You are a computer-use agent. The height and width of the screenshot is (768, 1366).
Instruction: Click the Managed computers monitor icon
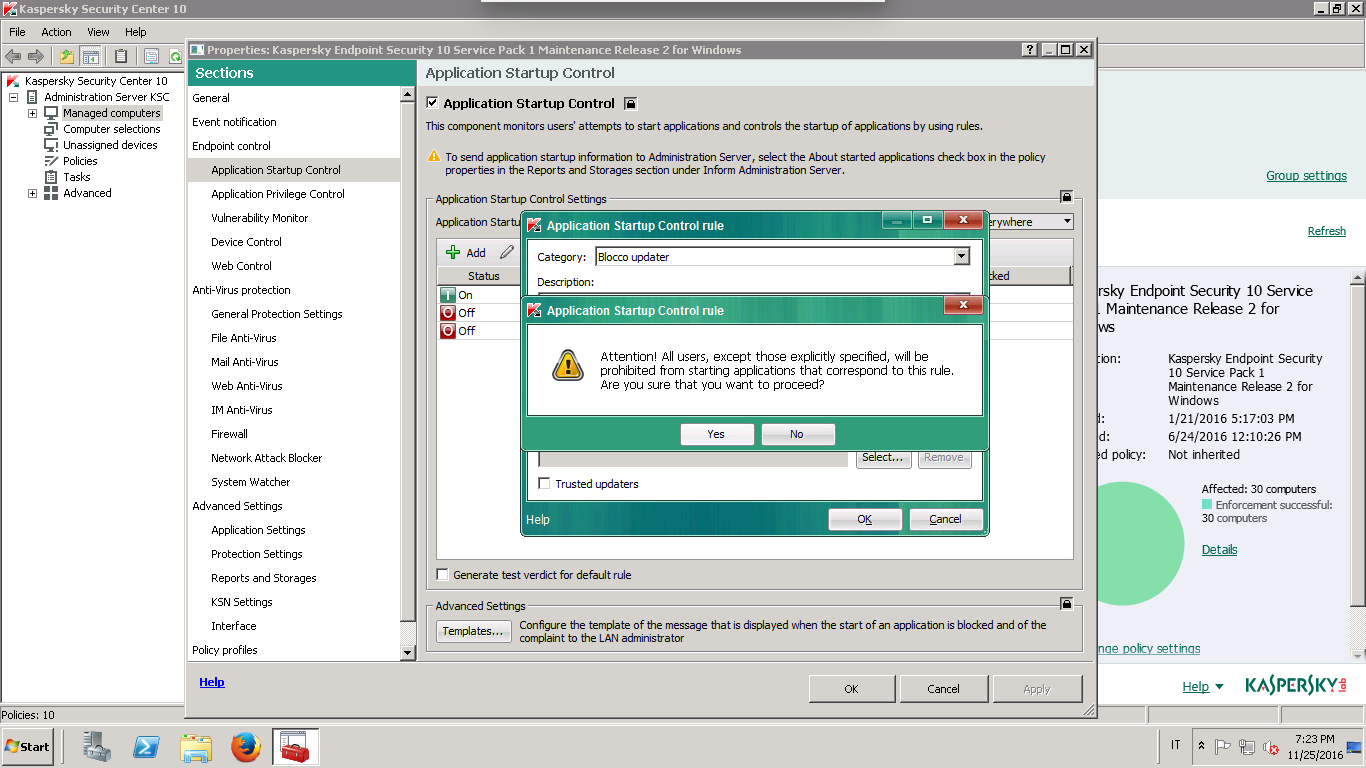[x=51, y=113]
